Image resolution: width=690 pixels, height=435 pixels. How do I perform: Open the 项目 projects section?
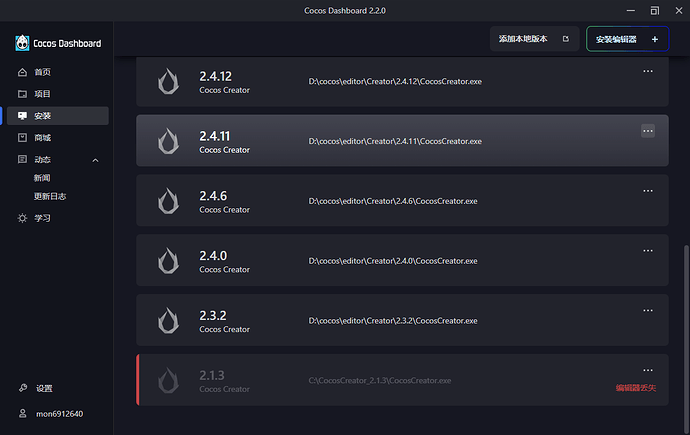point(42,94)
